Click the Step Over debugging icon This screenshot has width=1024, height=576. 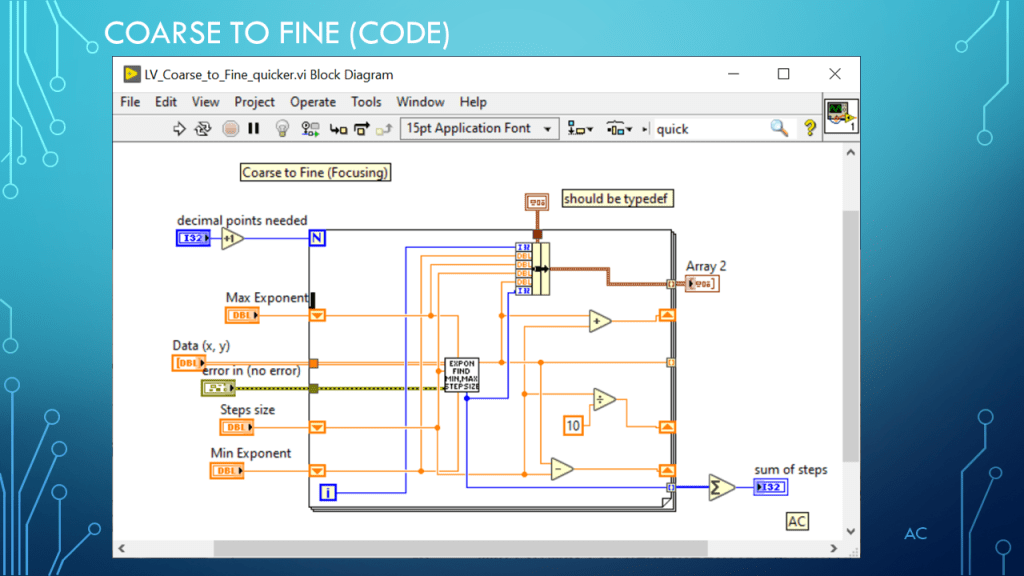(x=361, y=129)
